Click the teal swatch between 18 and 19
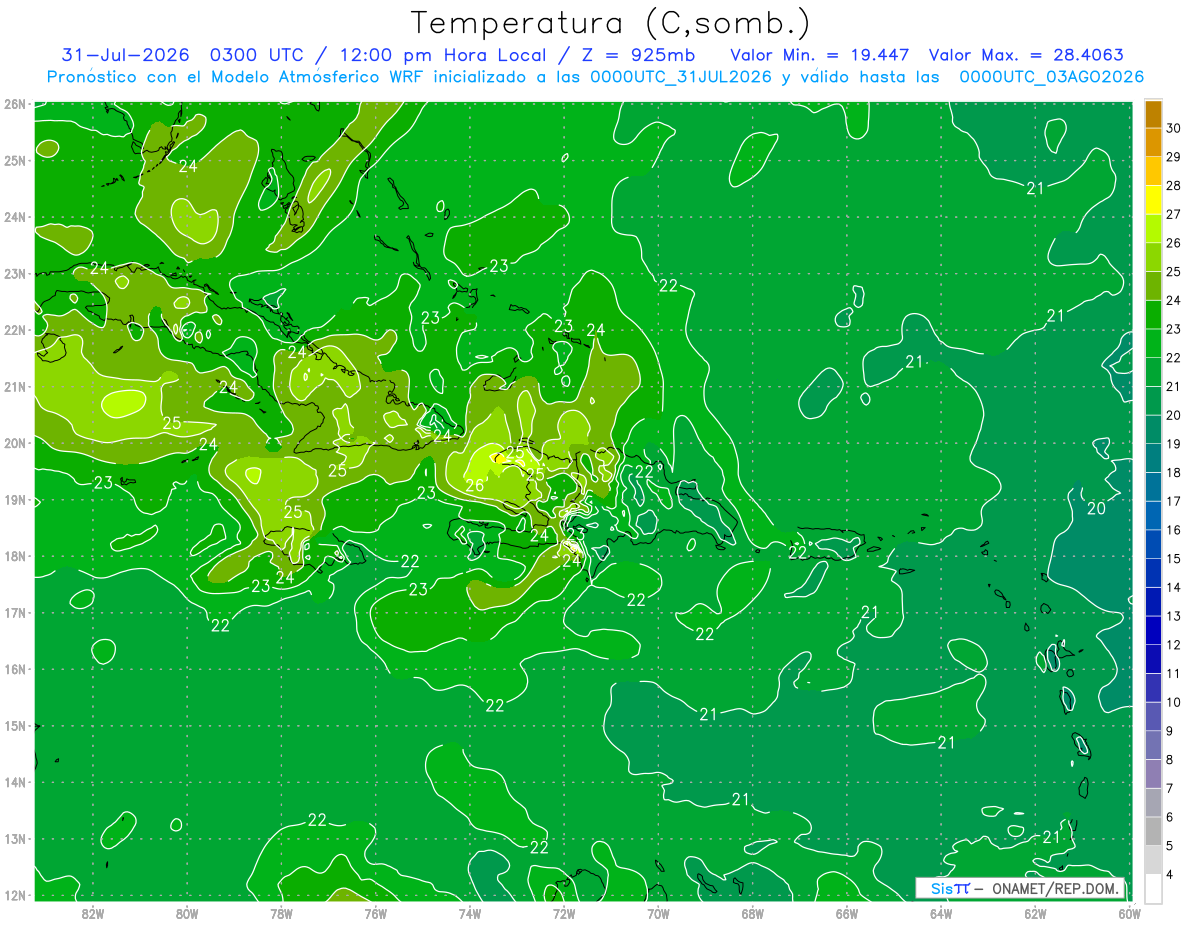 (x=1153, y=458)
